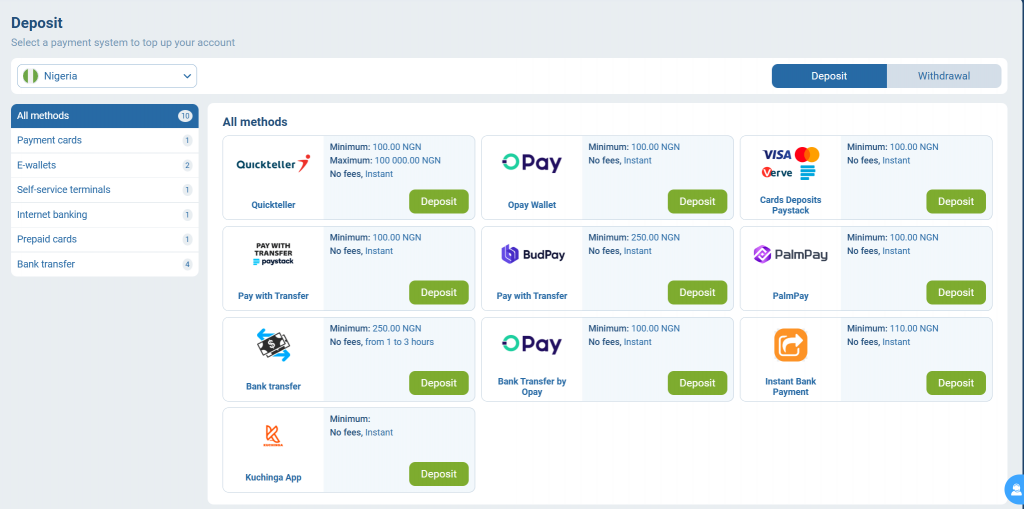
Task: Filter by Bank transfer methods
Action: 46,264
